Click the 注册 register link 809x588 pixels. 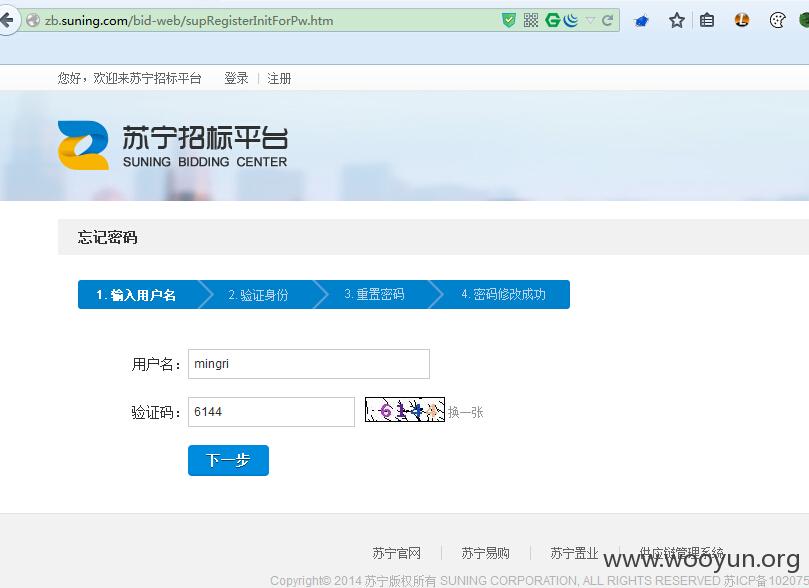pos(279,78)
